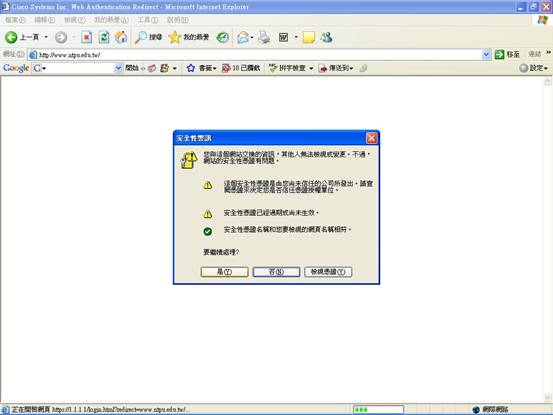Viewport: 553px width, 415px height.
Task: Open the Back button history dropdown arrow
Action: (x=46, y=37)
